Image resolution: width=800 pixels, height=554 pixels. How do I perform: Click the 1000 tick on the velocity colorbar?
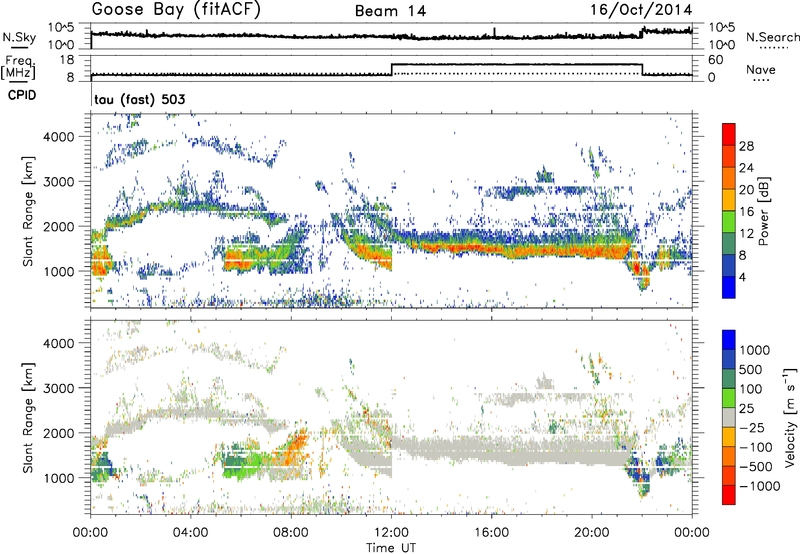click(x=755, y=350)
